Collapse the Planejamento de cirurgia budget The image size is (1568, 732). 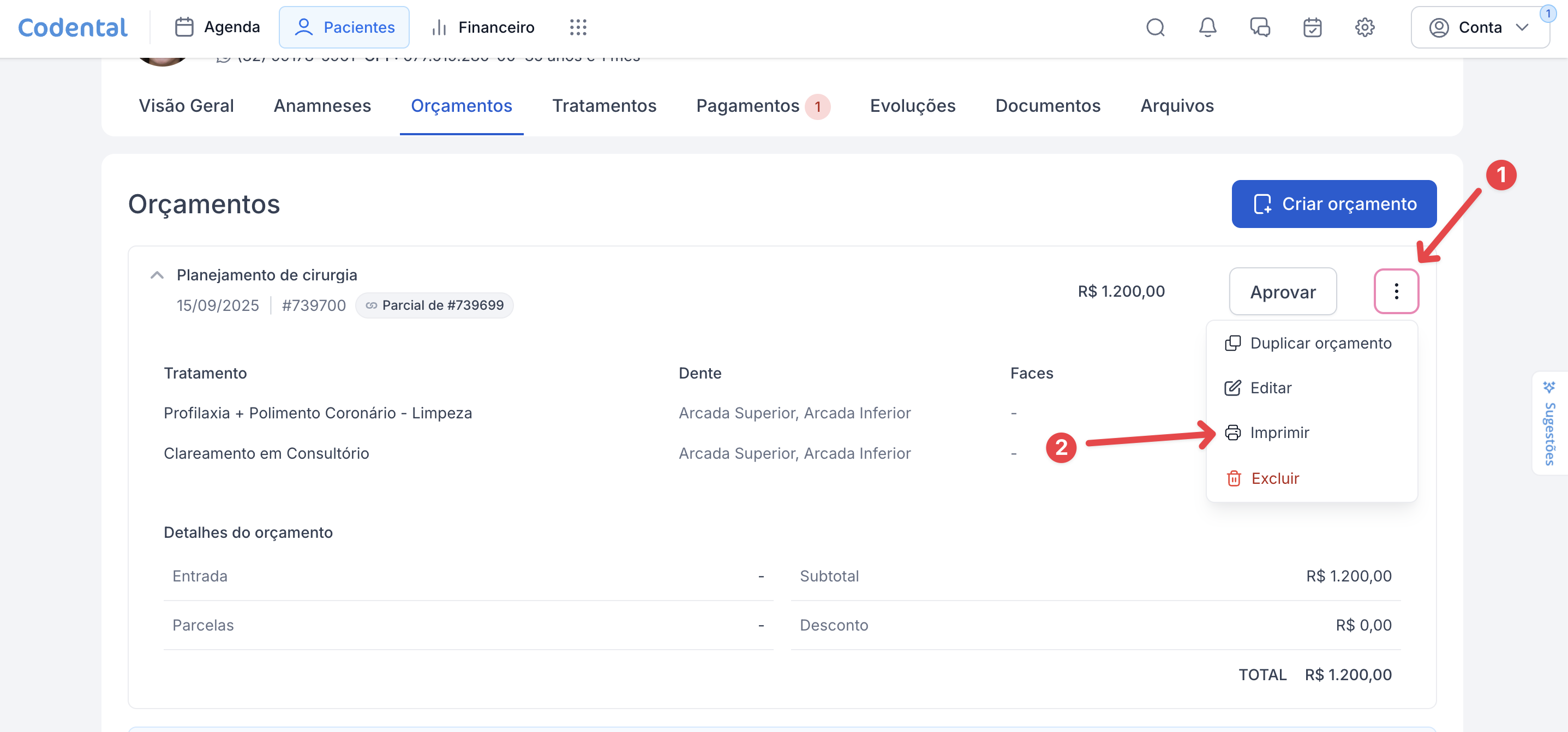click(x=157, y=275)
